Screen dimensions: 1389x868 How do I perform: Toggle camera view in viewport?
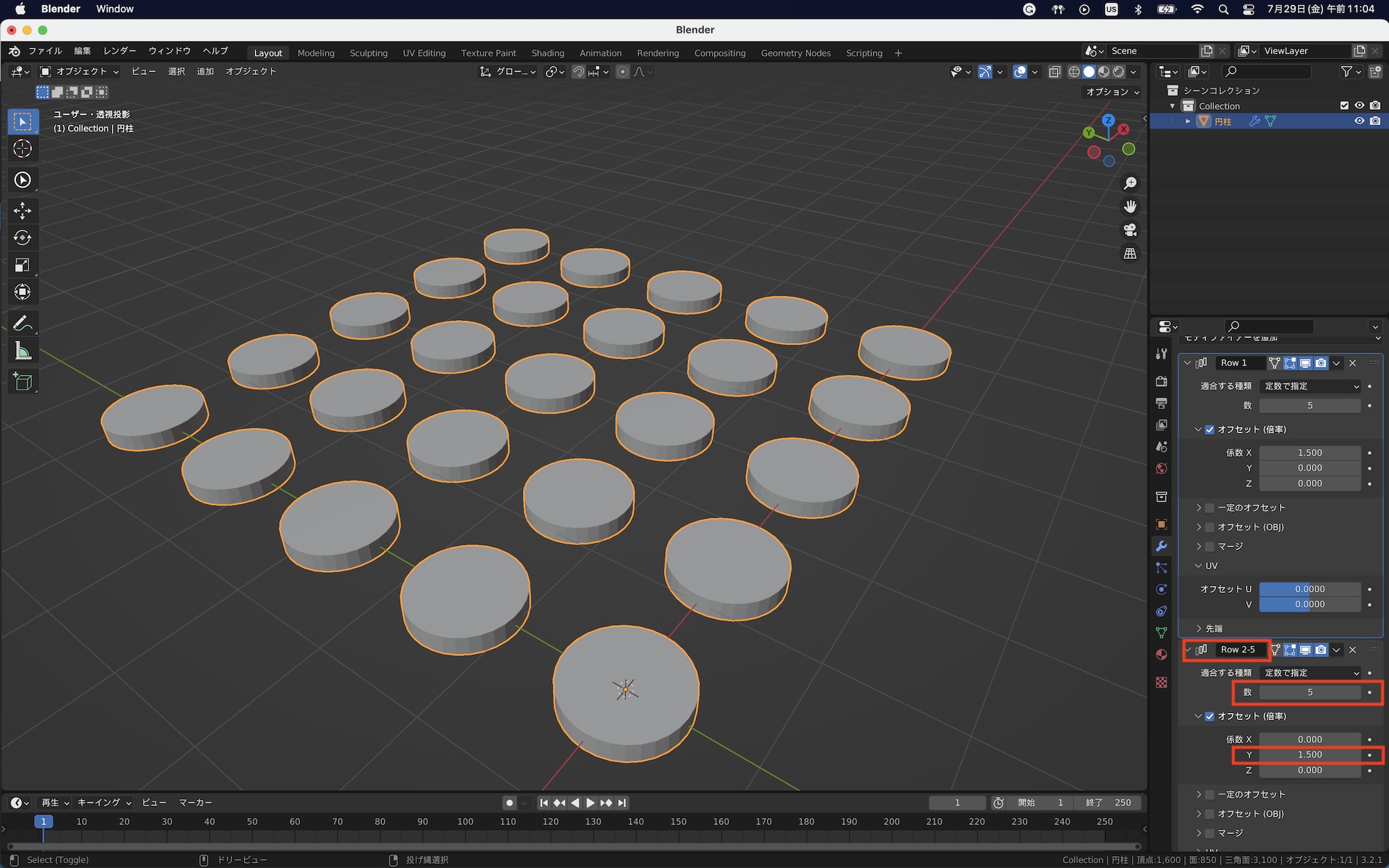tap(1130, 230)
